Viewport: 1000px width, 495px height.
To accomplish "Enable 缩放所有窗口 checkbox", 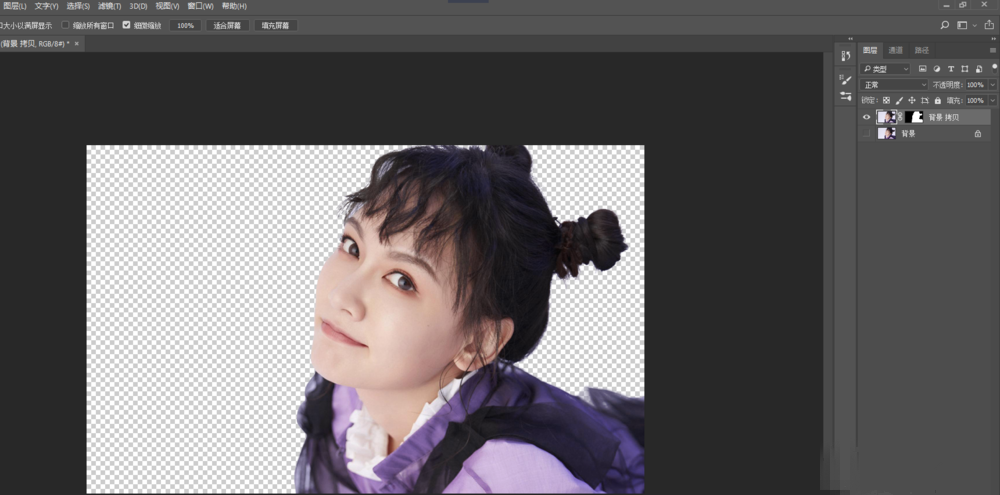I will 65,26.
